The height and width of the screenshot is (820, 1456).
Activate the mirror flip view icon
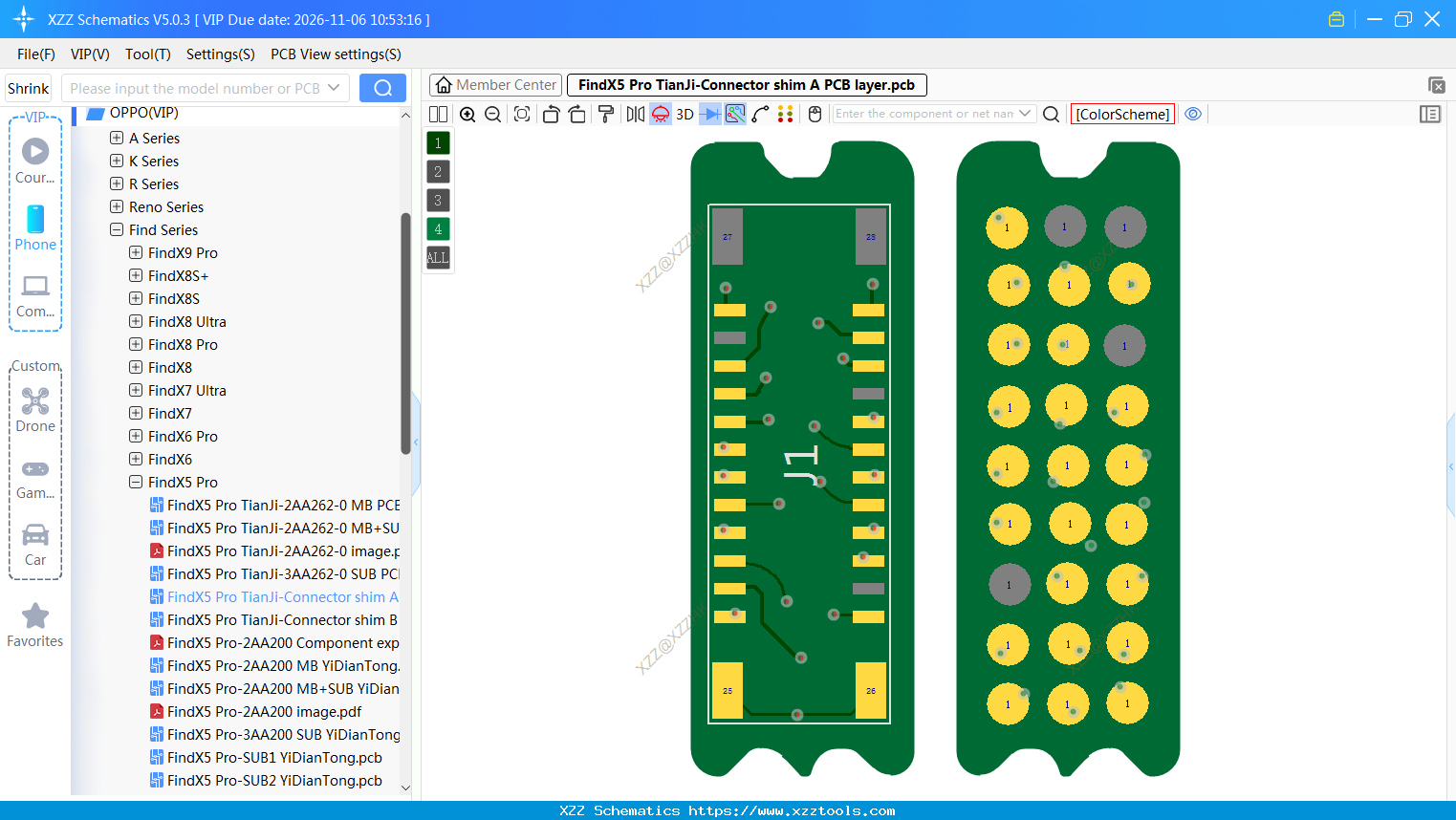pos(634,114)
